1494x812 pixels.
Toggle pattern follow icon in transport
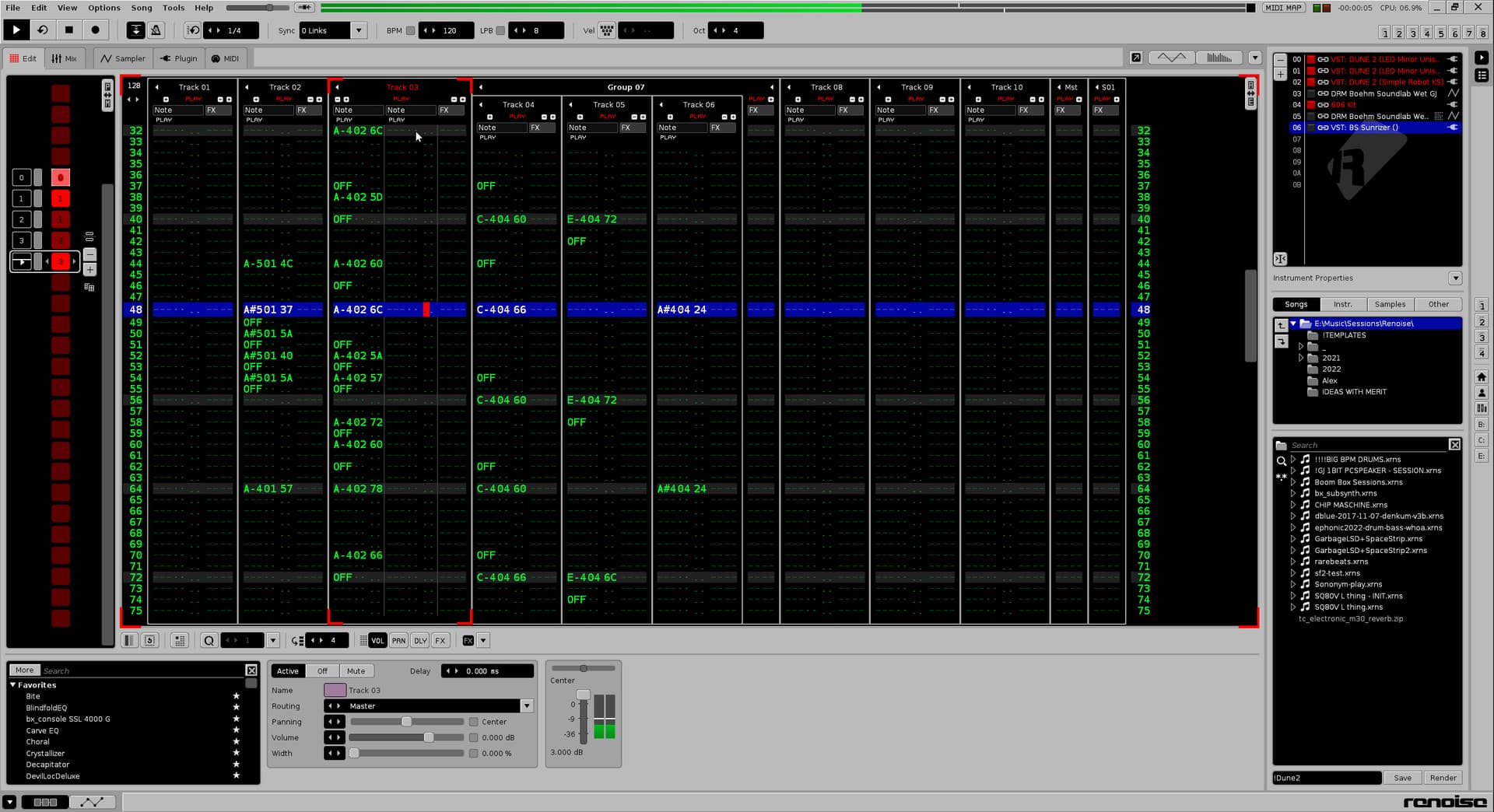[136, 30]
